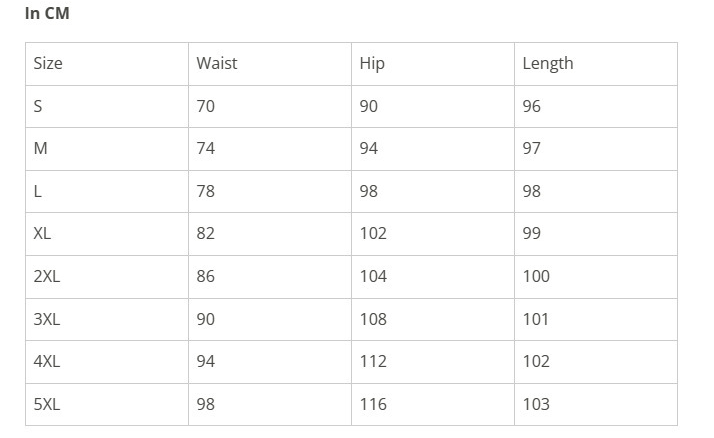The image size is (714, 438).
Task: Click hip value 116 for 5XL
Action: coord(373,404)
